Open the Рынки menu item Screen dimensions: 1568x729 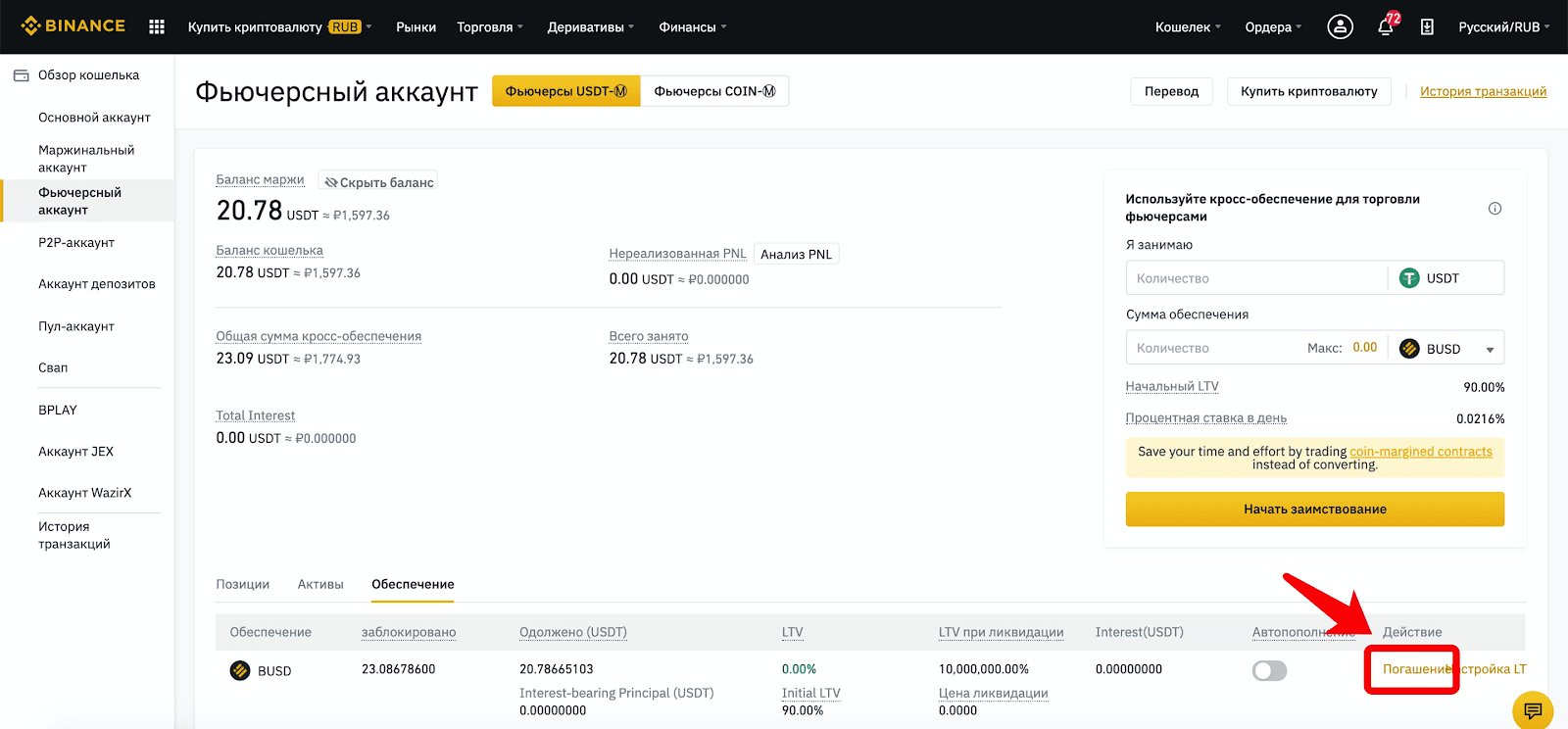coord(416,26)
